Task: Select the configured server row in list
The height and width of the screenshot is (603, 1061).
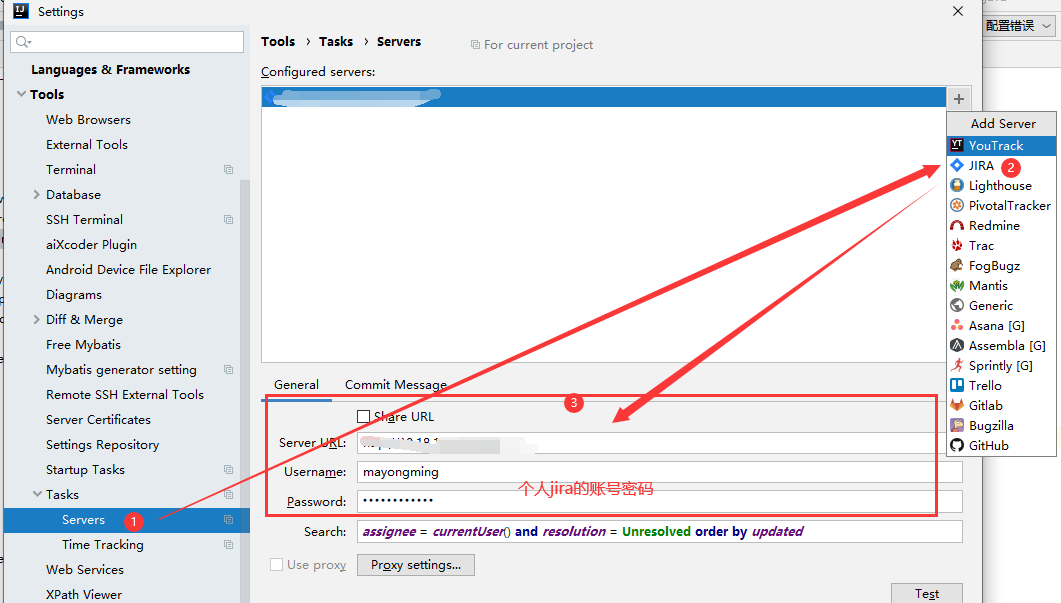Action: 604,97
